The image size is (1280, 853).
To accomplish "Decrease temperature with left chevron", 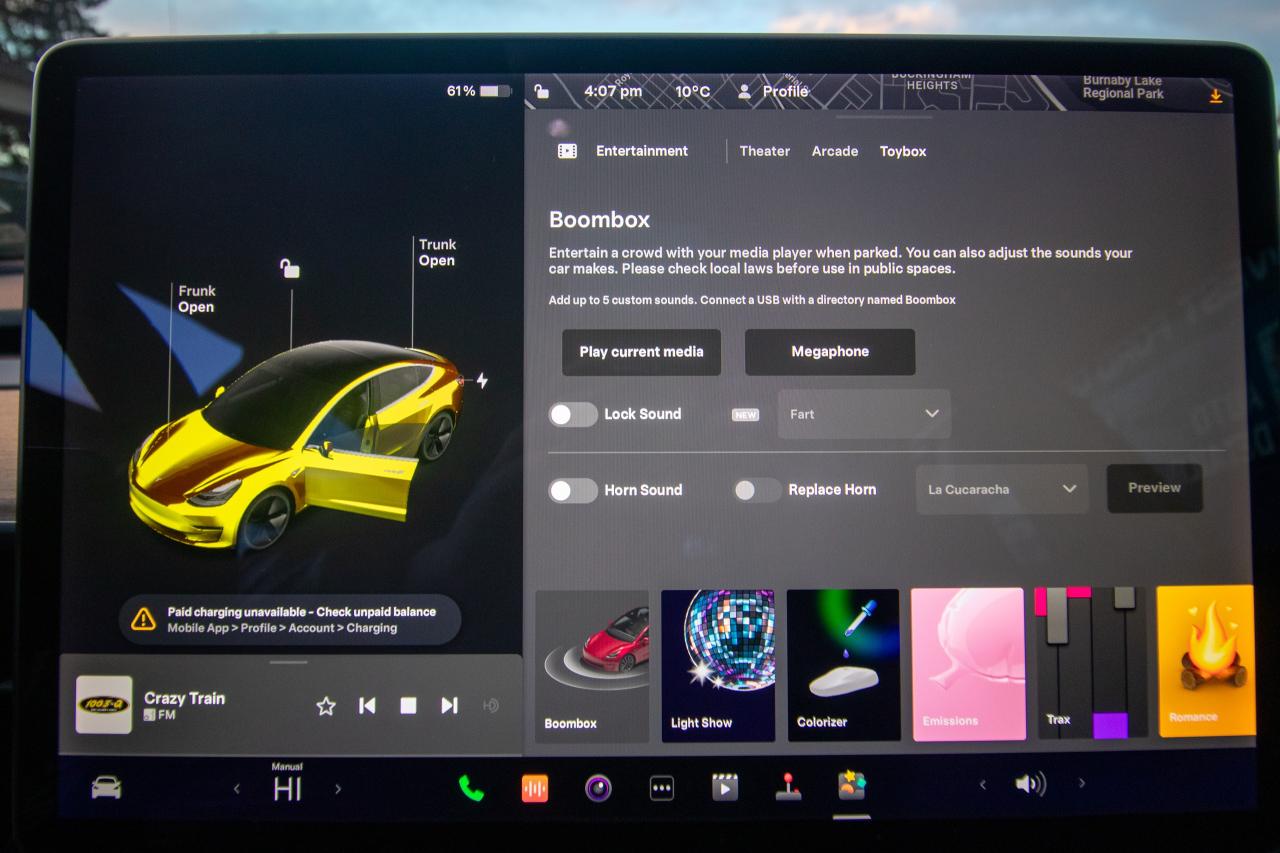I will (x=237, y=789).
